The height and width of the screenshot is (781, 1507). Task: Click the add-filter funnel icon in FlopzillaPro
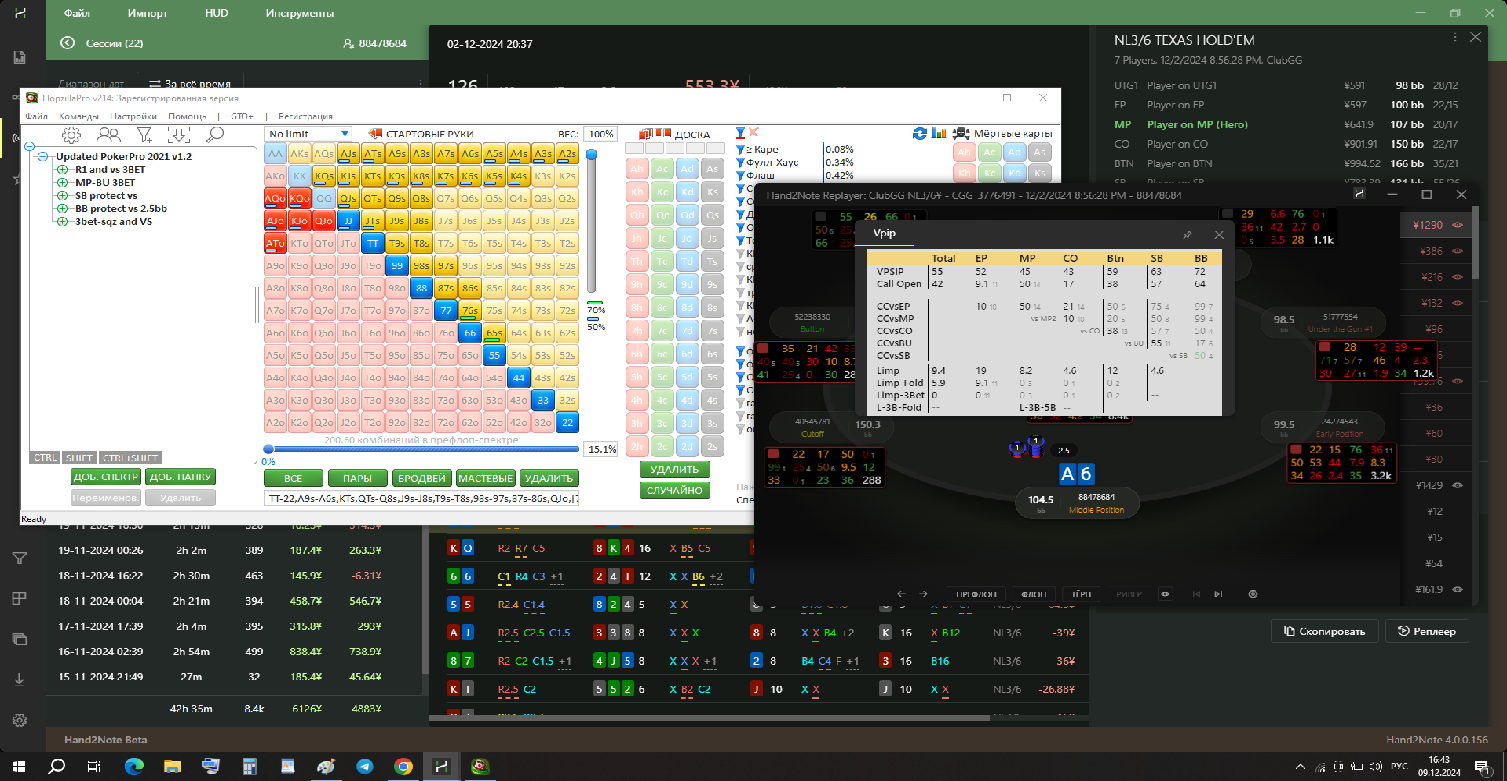pyautogui.click(x=145, y=134)
